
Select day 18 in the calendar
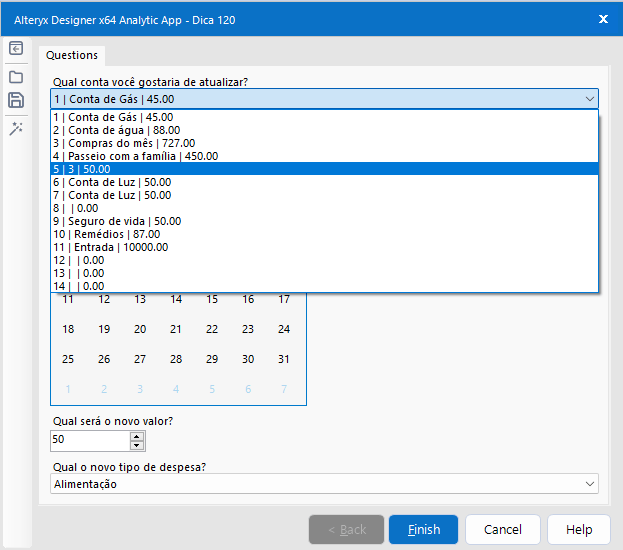coord(68,329)
